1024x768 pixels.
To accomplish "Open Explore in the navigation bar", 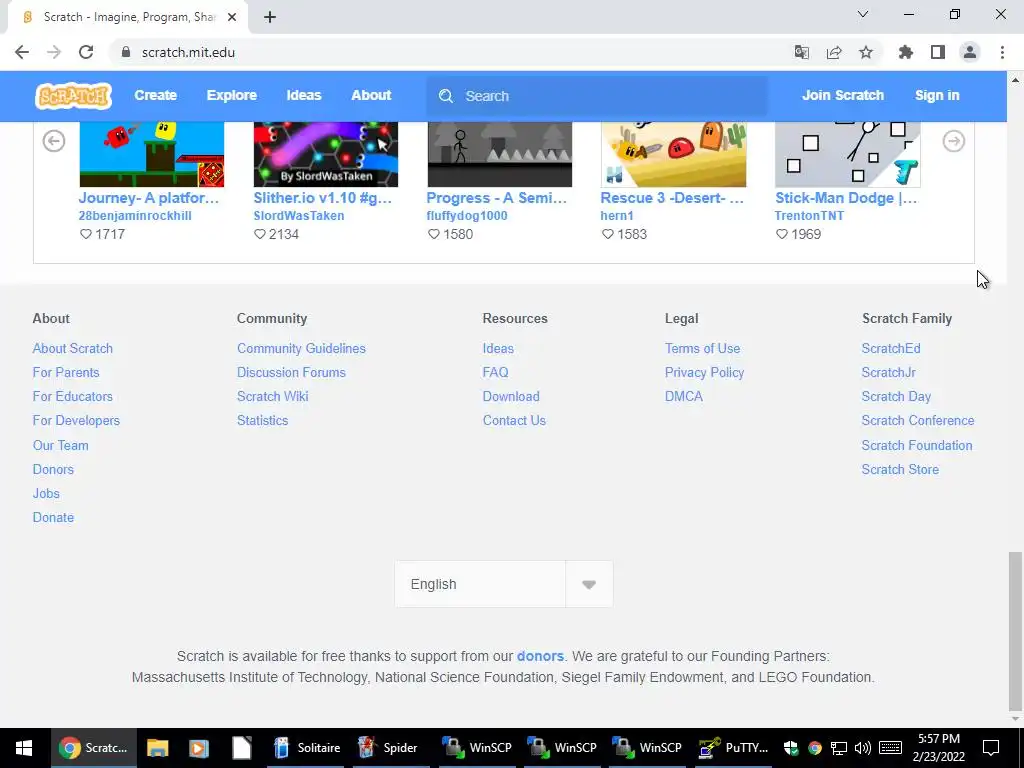I will 232,95.
